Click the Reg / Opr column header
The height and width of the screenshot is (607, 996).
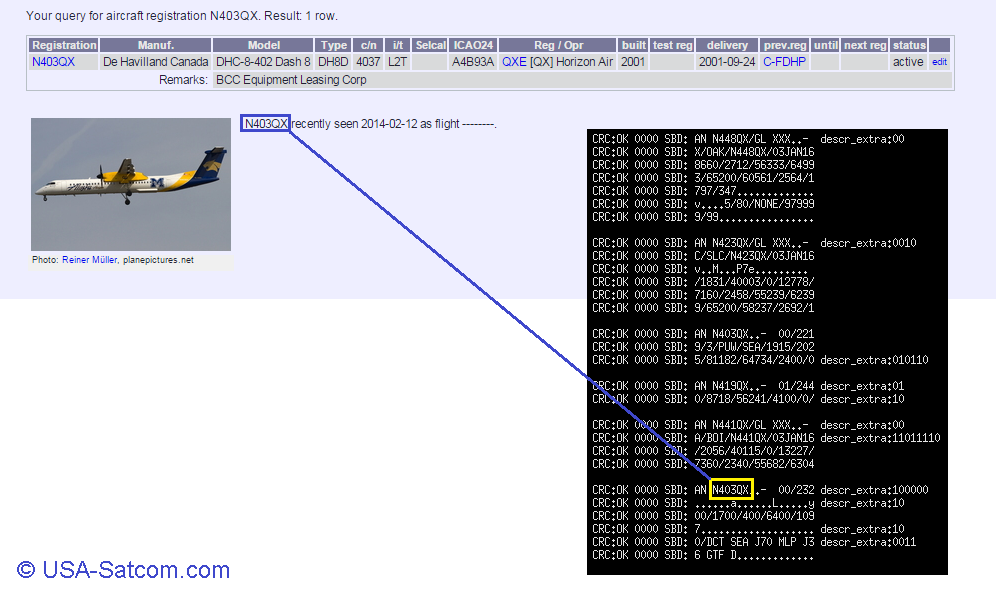coord(558,45)
